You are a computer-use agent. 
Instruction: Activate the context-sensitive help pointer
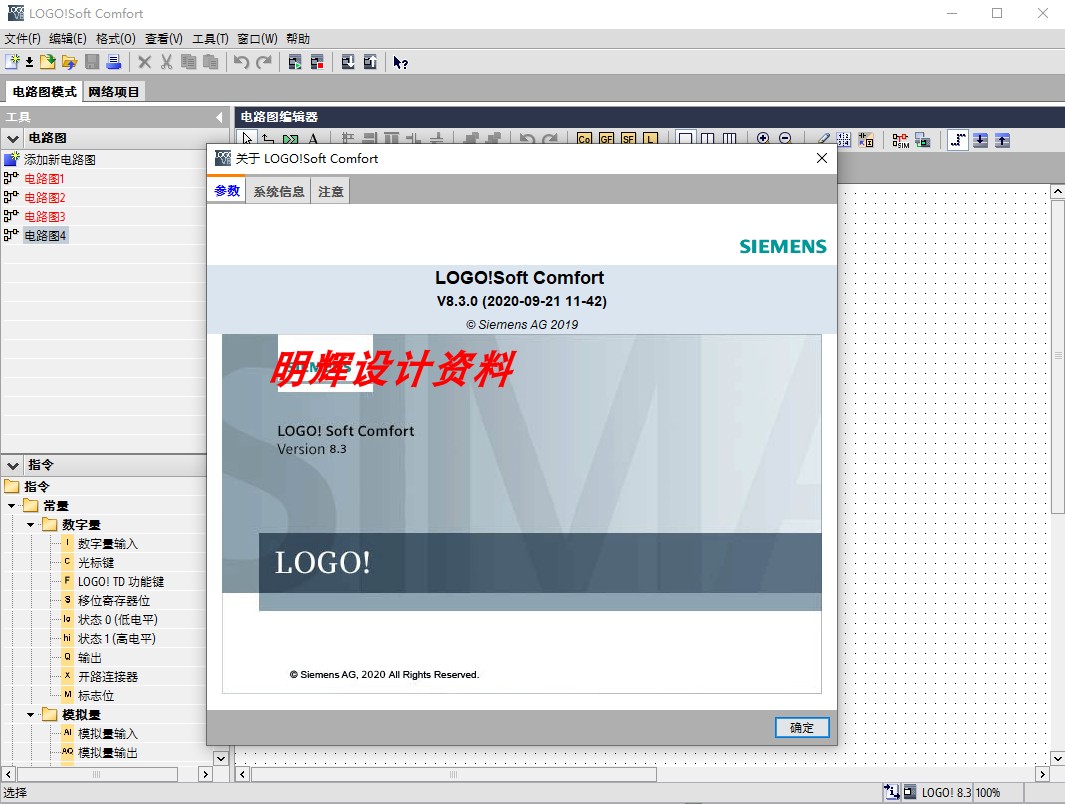pos(401,63)
